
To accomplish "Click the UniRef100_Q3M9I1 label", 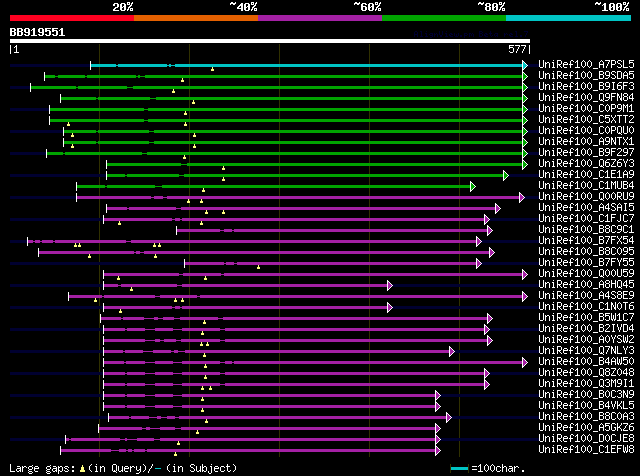I will tap(586, 384).
